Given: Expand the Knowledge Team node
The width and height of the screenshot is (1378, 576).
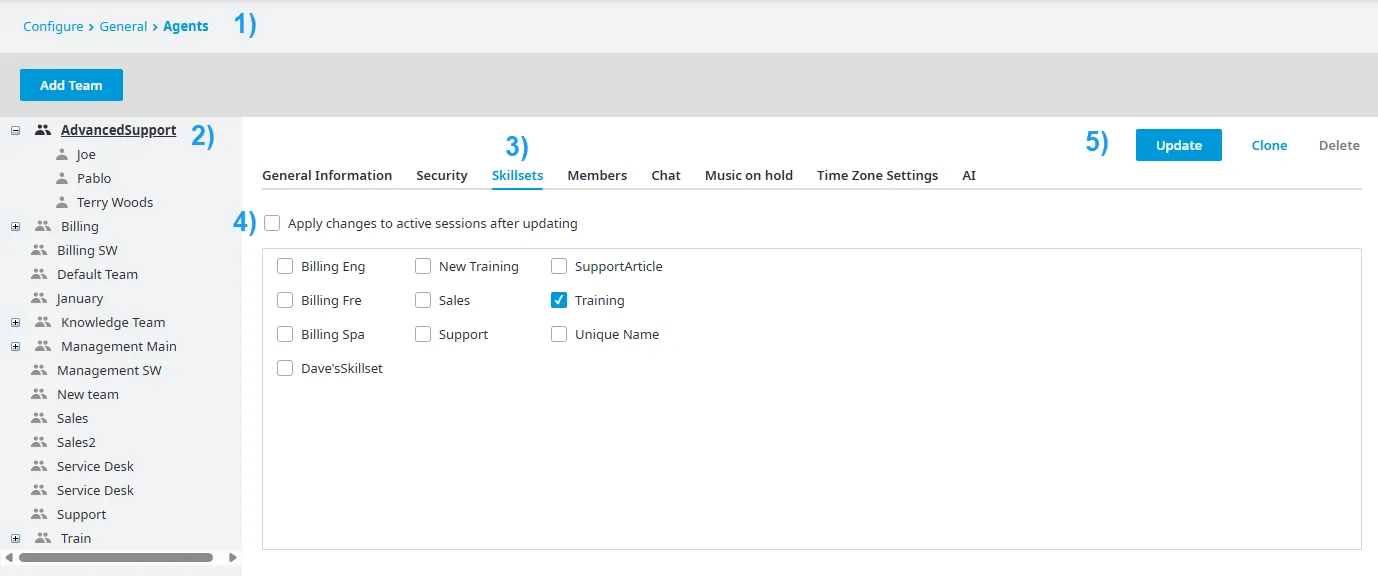Looking at the screenshot, I should [15, 323].
